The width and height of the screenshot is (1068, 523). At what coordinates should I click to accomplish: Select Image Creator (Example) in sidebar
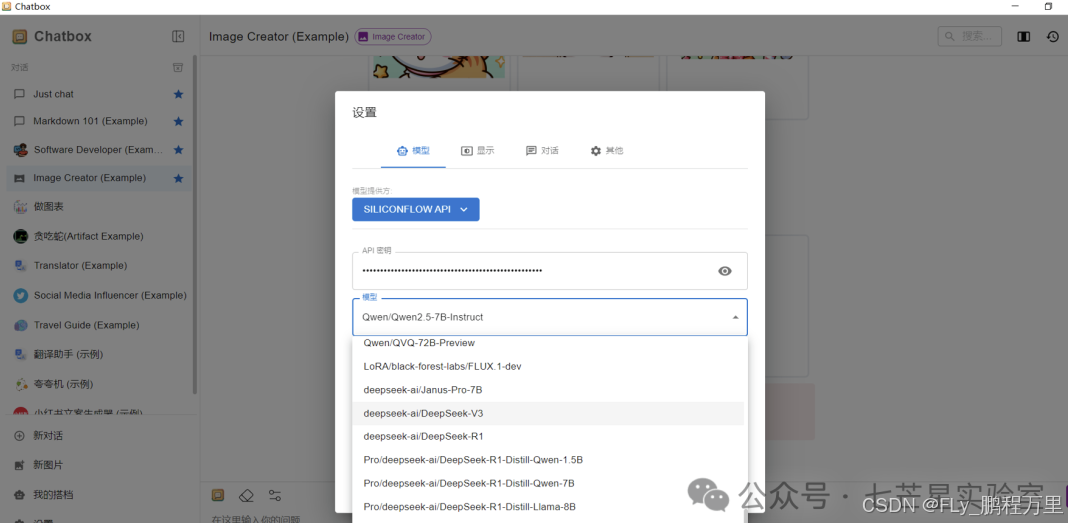[99, 178]
